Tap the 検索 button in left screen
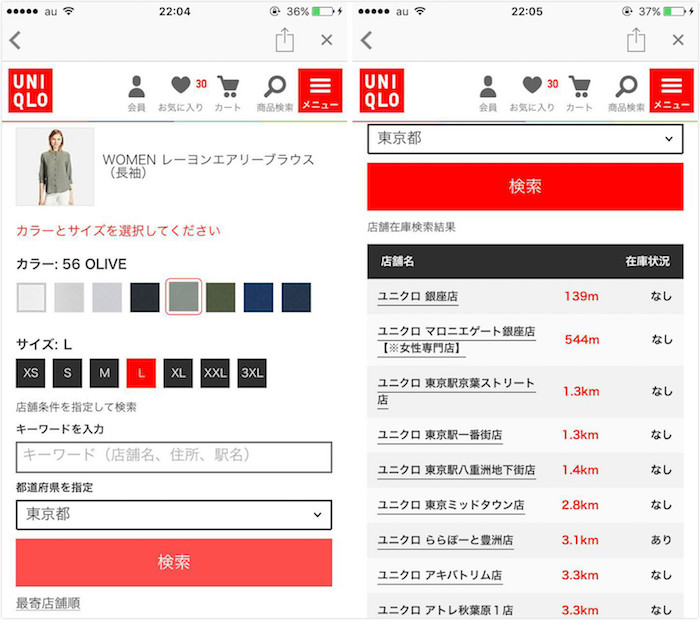Viewport: 700px width, 620px height. [x=174, y=562]
